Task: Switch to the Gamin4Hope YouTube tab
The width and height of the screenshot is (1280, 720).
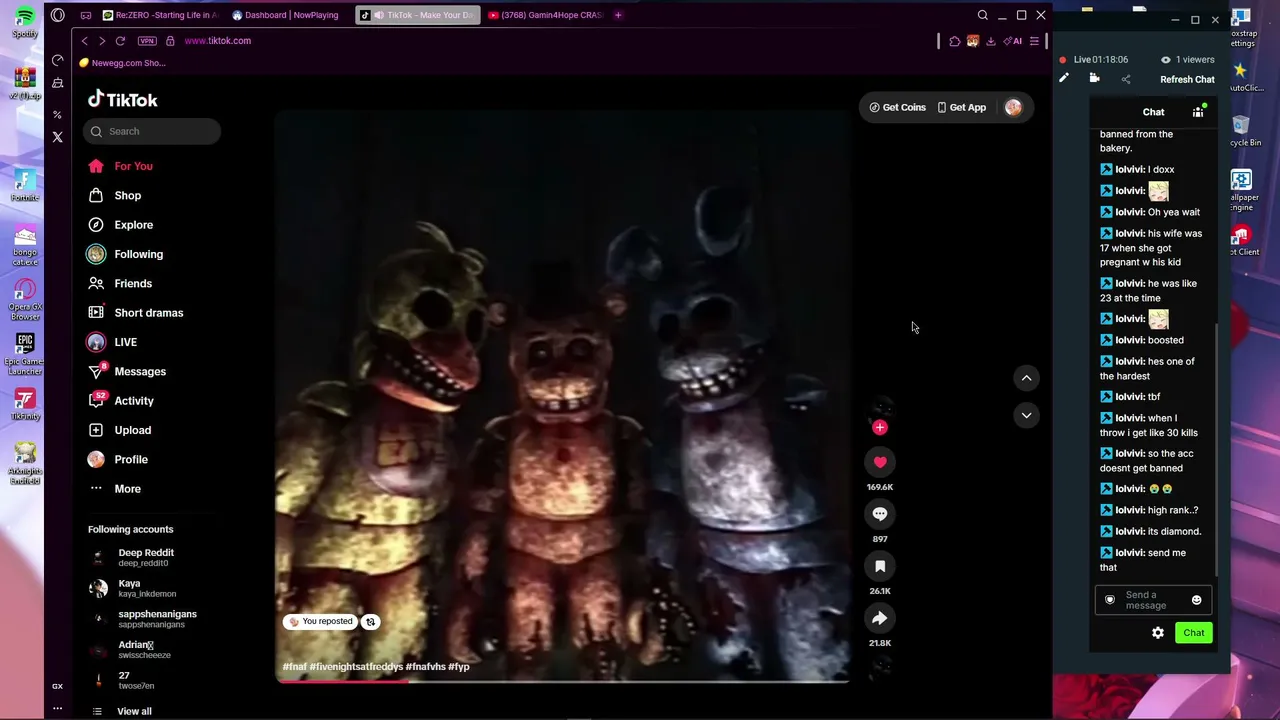Action: (546, 15)
